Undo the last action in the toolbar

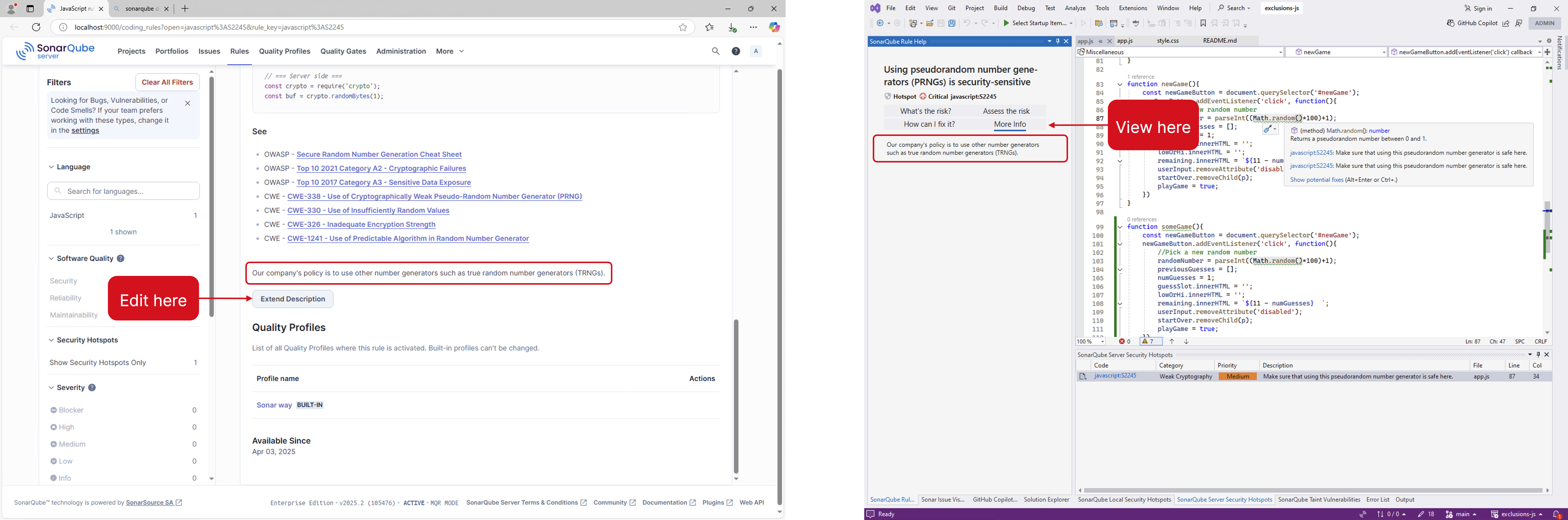(x=967, y=23)
